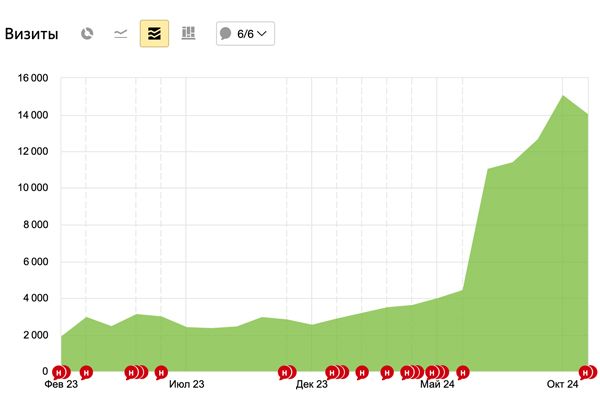Click the chart peak near Окт 24

coord(562,96)
